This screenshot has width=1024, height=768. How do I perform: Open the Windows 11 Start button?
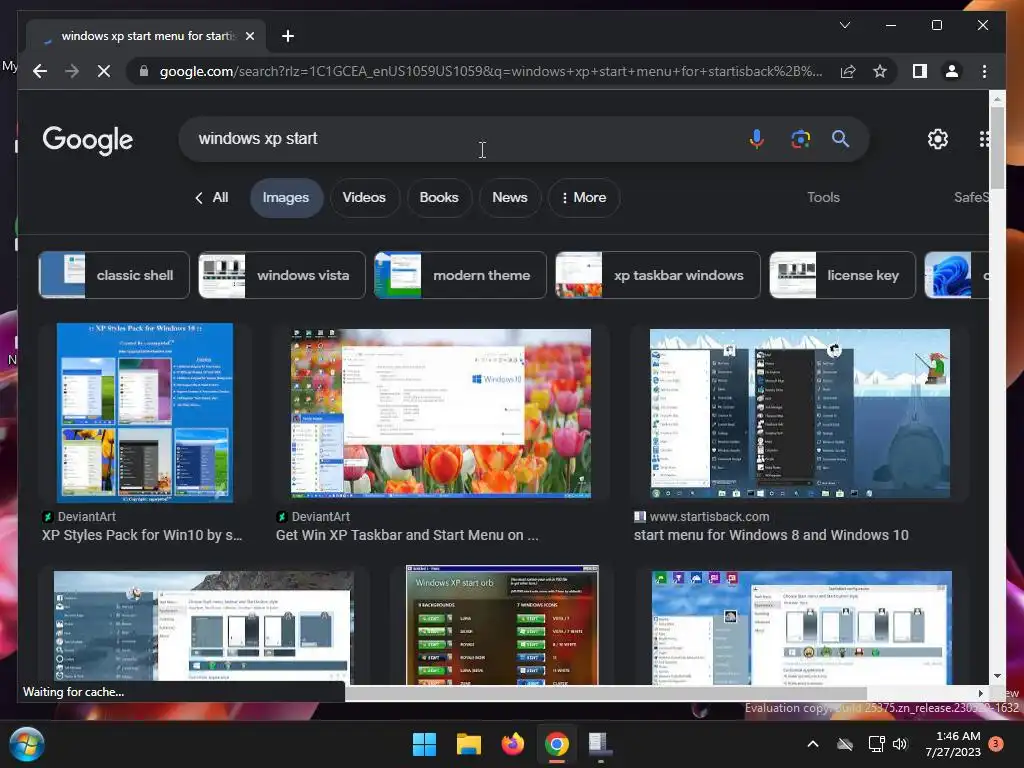point(424,744)
